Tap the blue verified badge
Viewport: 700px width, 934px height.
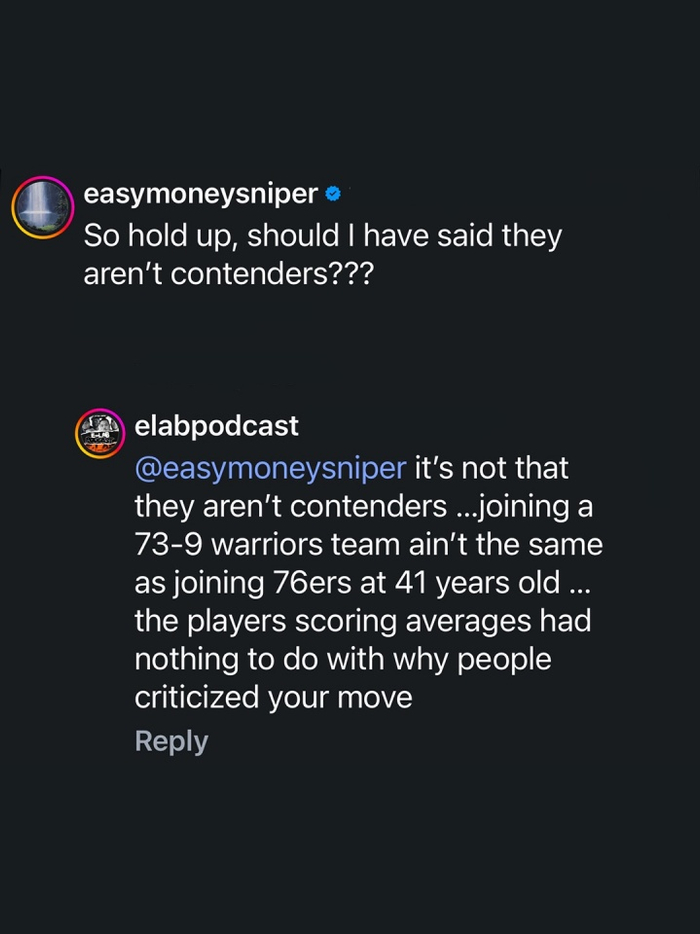334,194
